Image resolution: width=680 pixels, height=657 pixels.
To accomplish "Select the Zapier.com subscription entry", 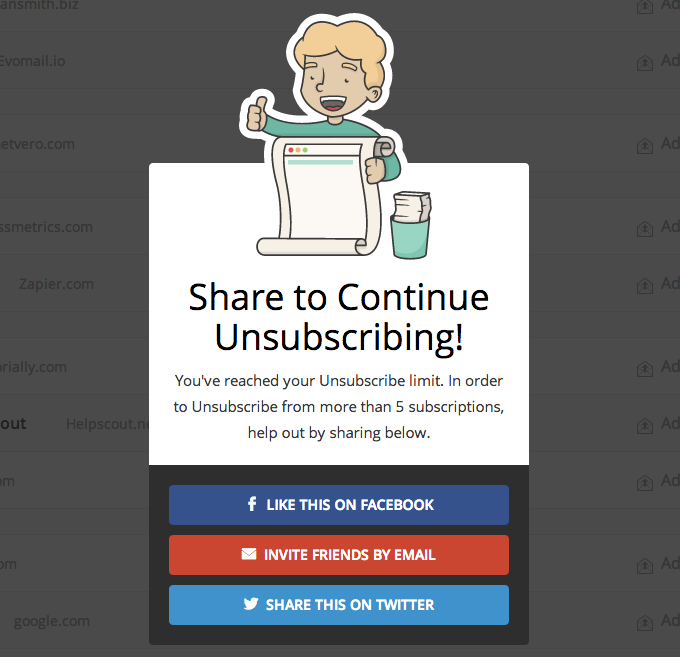I will tap(56, 284).
